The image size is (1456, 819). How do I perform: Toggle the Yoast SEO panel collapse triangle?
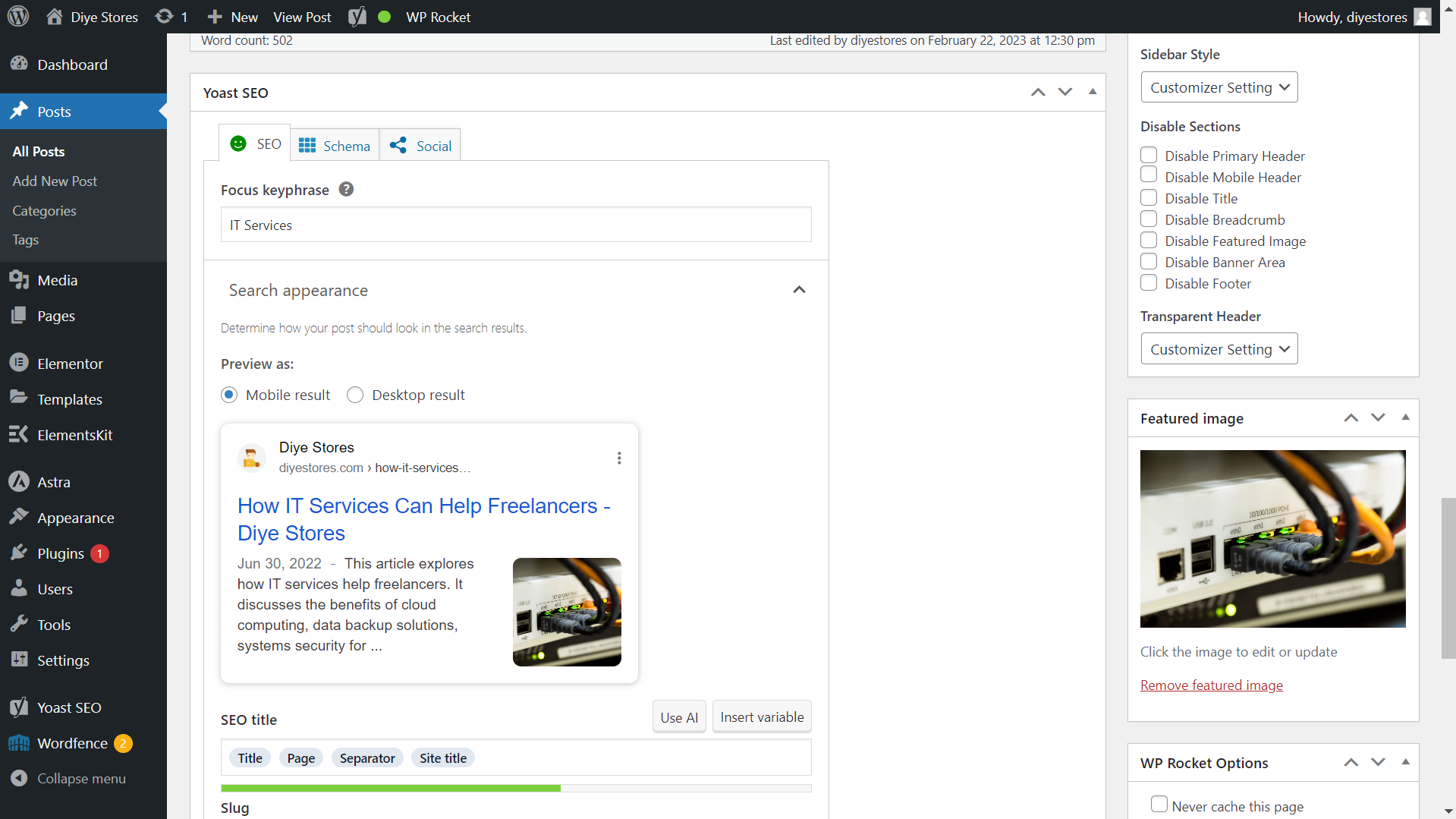pos(1093,92)
